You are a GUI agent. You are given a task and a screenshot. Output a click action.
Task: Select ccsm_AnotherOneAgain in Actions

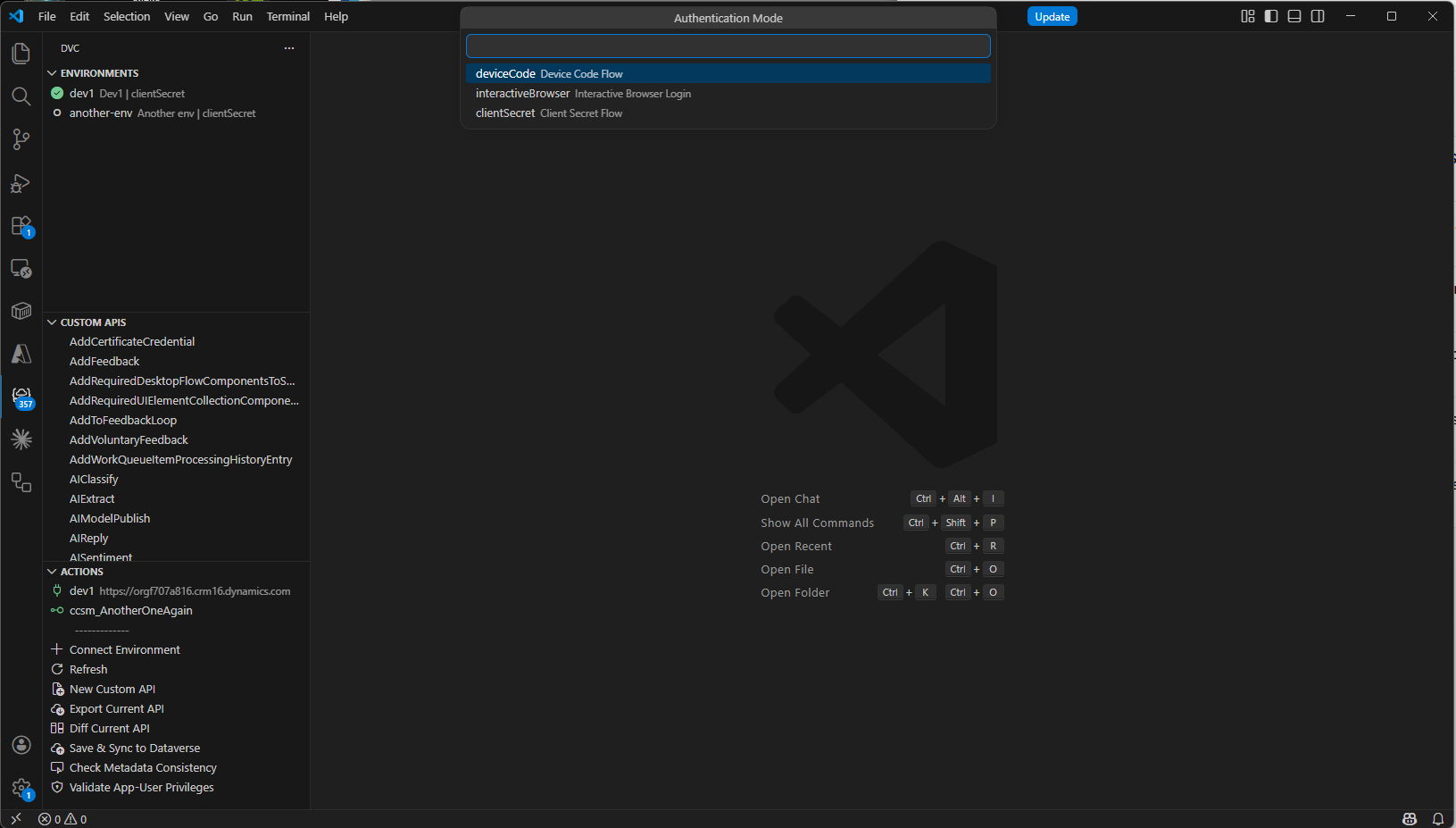point(177,611)
